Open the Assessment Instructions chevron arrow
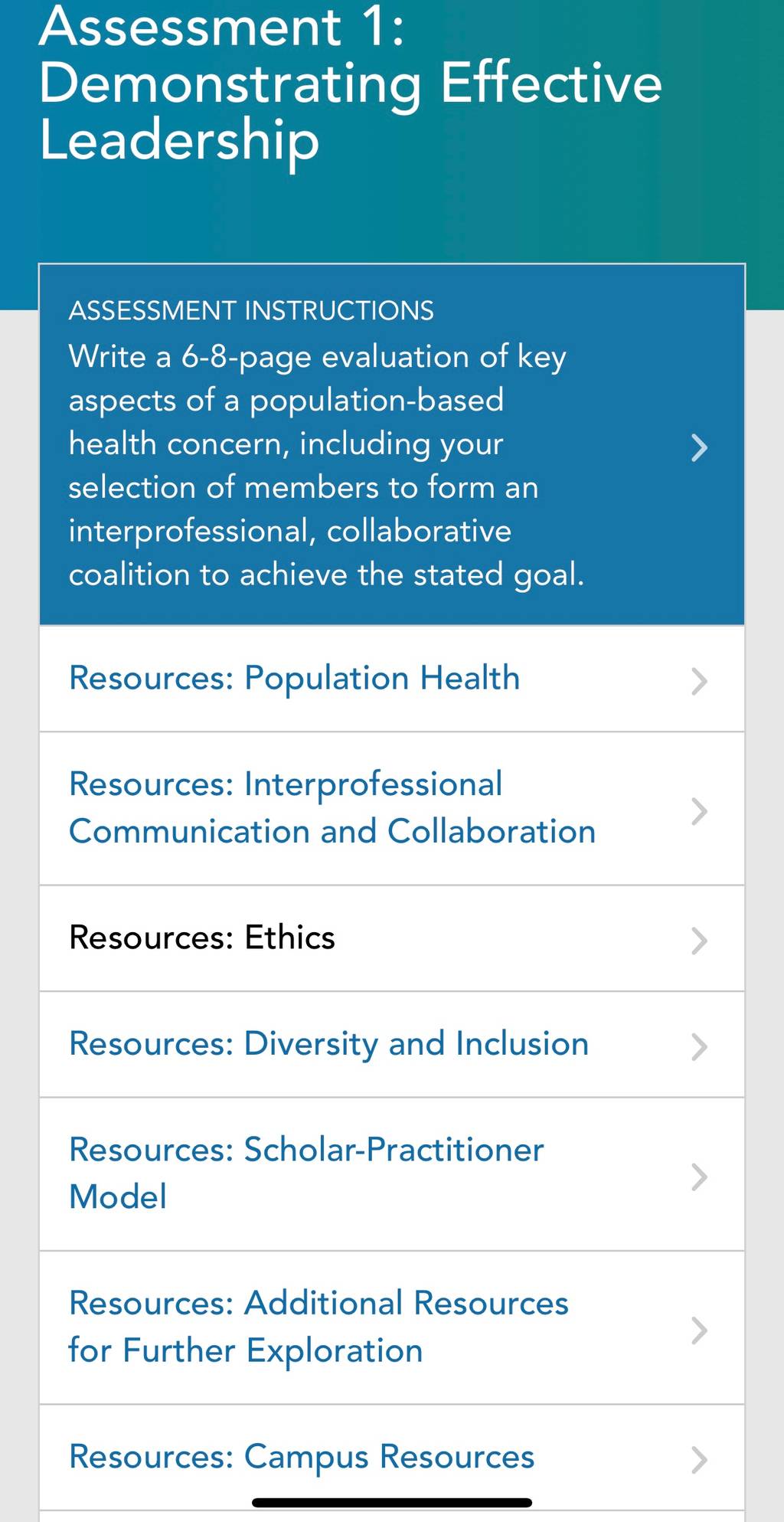The width and height of the screenshot is (784, 1522). [699, 447]
